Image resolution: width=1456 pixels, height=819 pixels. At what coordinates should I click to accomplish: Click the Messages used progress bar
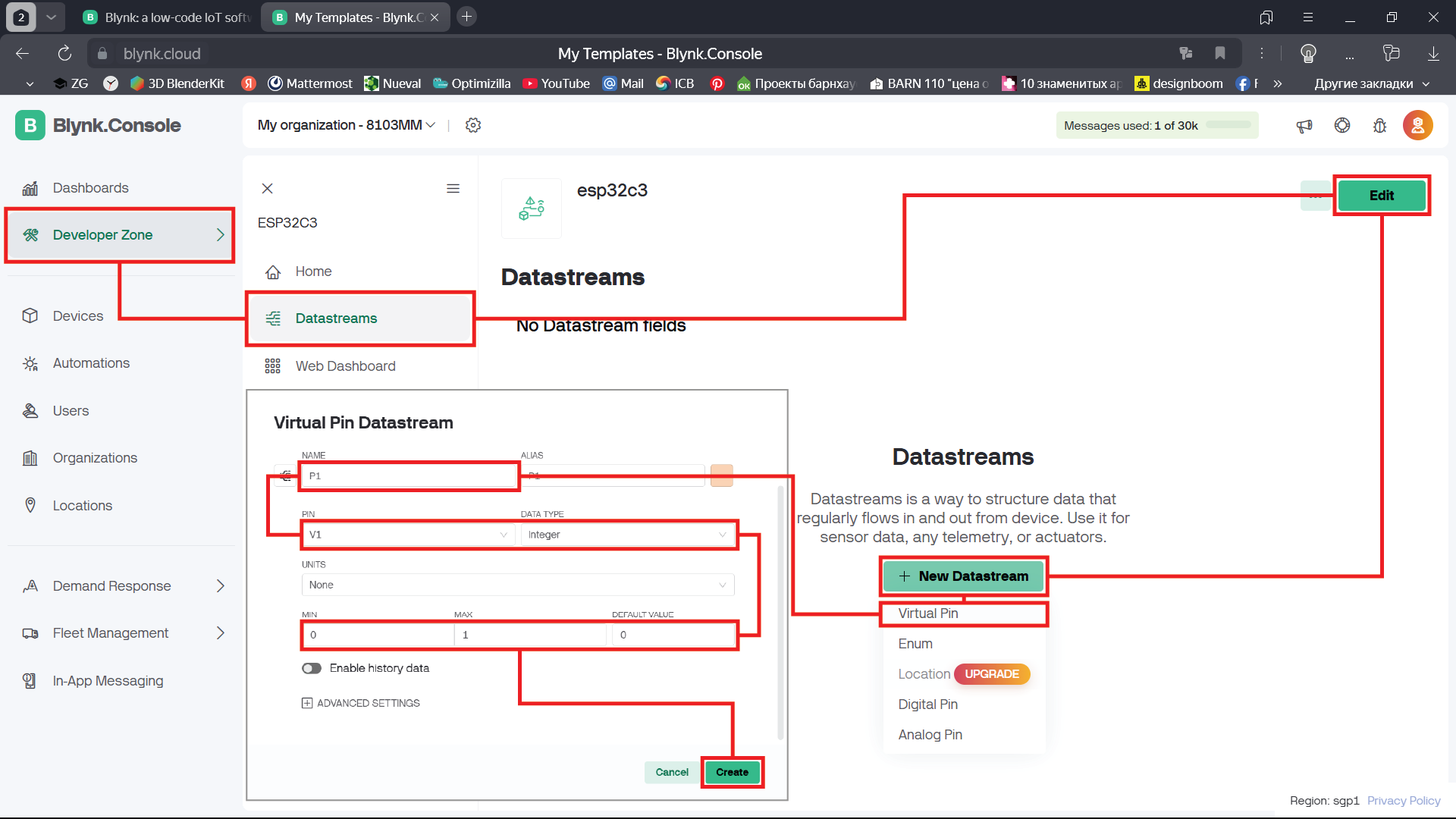1228,125
